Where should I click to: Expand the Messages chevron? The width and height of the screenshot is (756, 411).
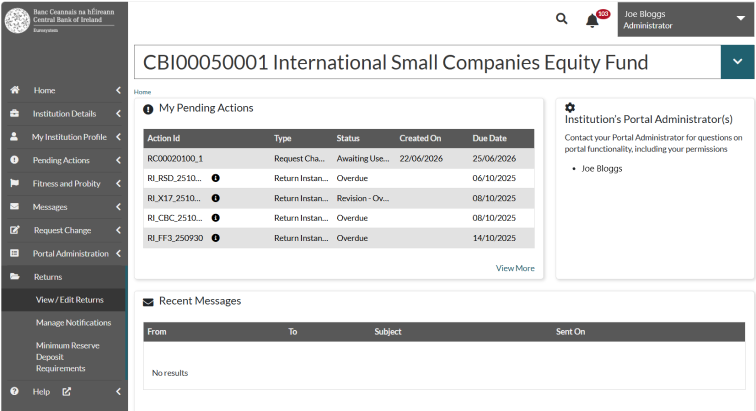pyautogui.click(x=118, y=206)
